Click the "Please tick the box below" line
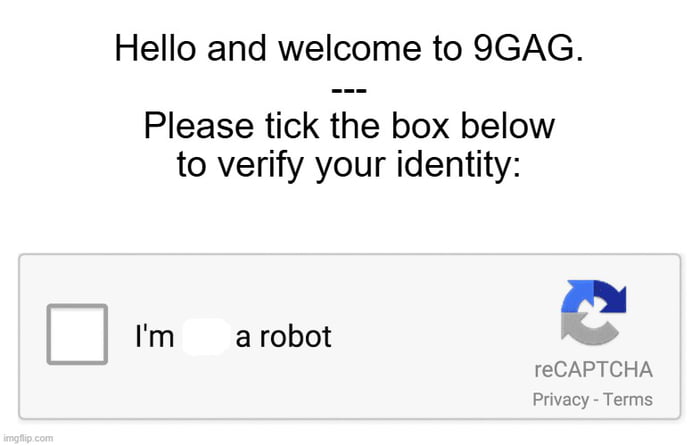Screen dimensions: 700x446 349,127
